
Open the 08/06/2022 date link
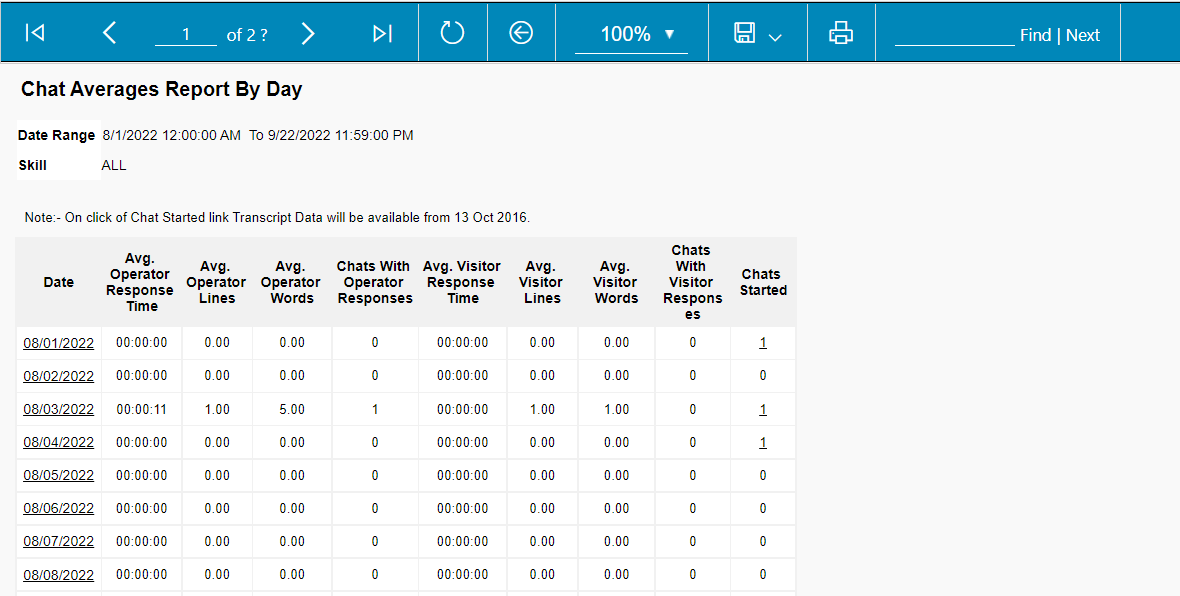(59, 508)
